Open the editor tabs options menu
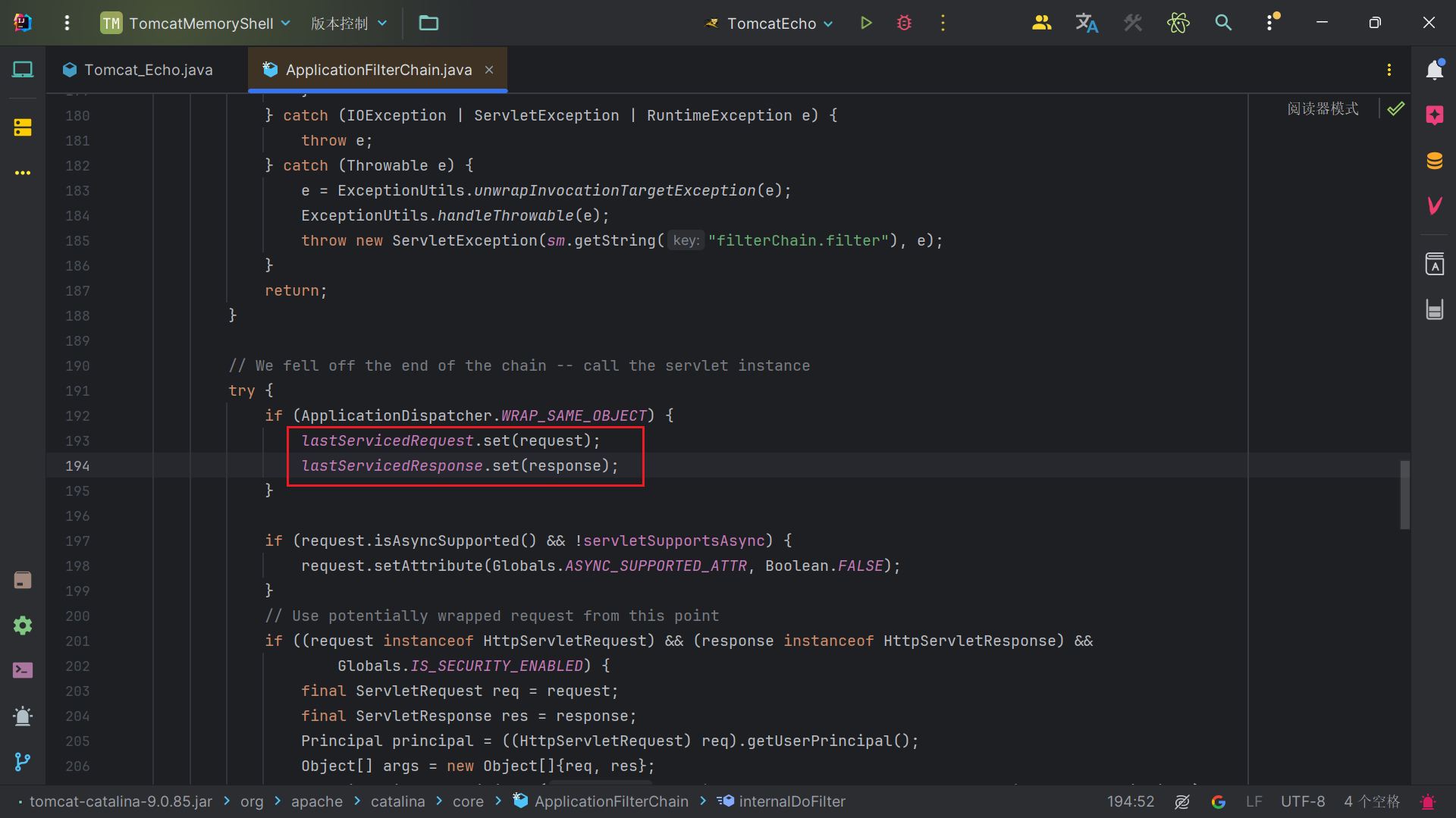 point(1389,70)
